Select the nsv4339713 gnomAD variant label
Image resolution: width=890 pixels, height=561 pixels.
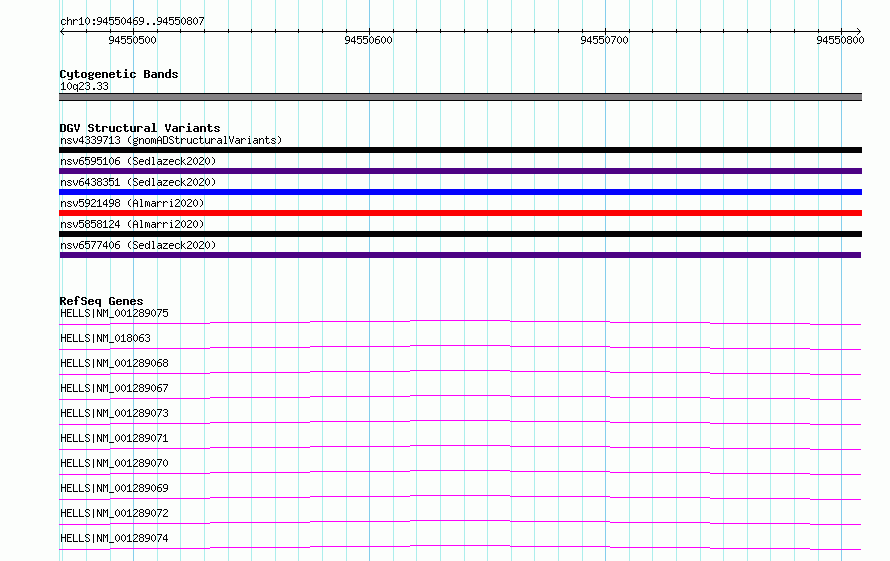(x=171, y=140)
